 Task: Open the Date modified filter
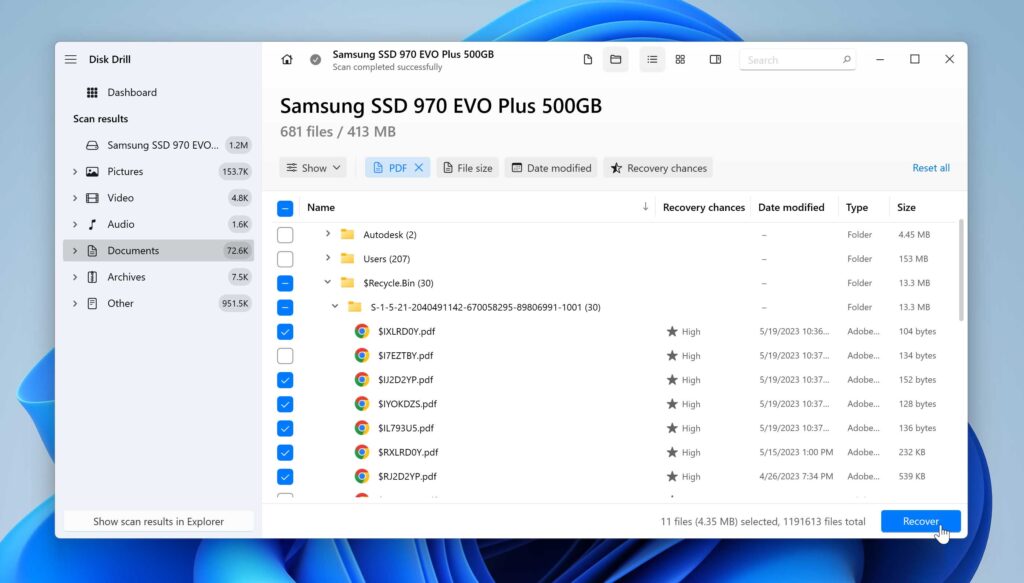(x=551, y=167)
